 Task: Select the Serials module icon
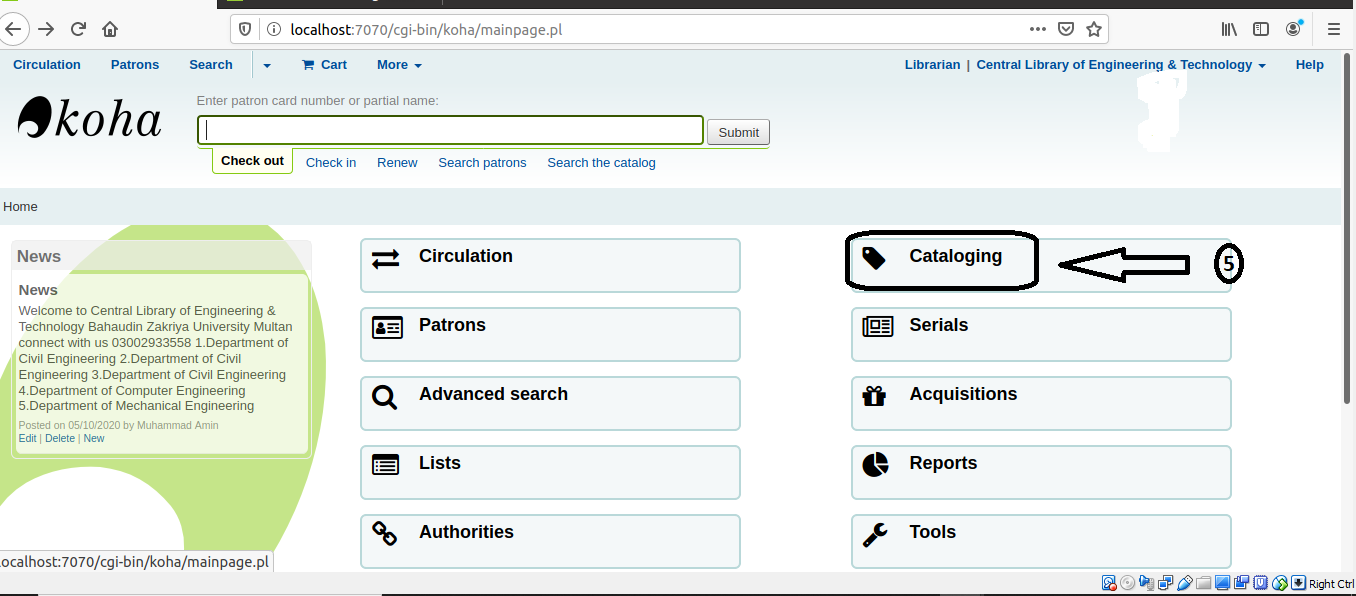tap(875, 327)
